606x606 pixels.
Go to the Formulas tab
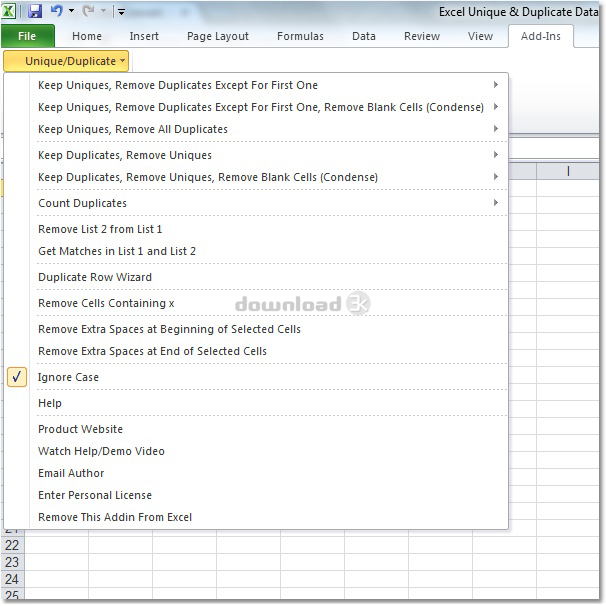point(300,36)
